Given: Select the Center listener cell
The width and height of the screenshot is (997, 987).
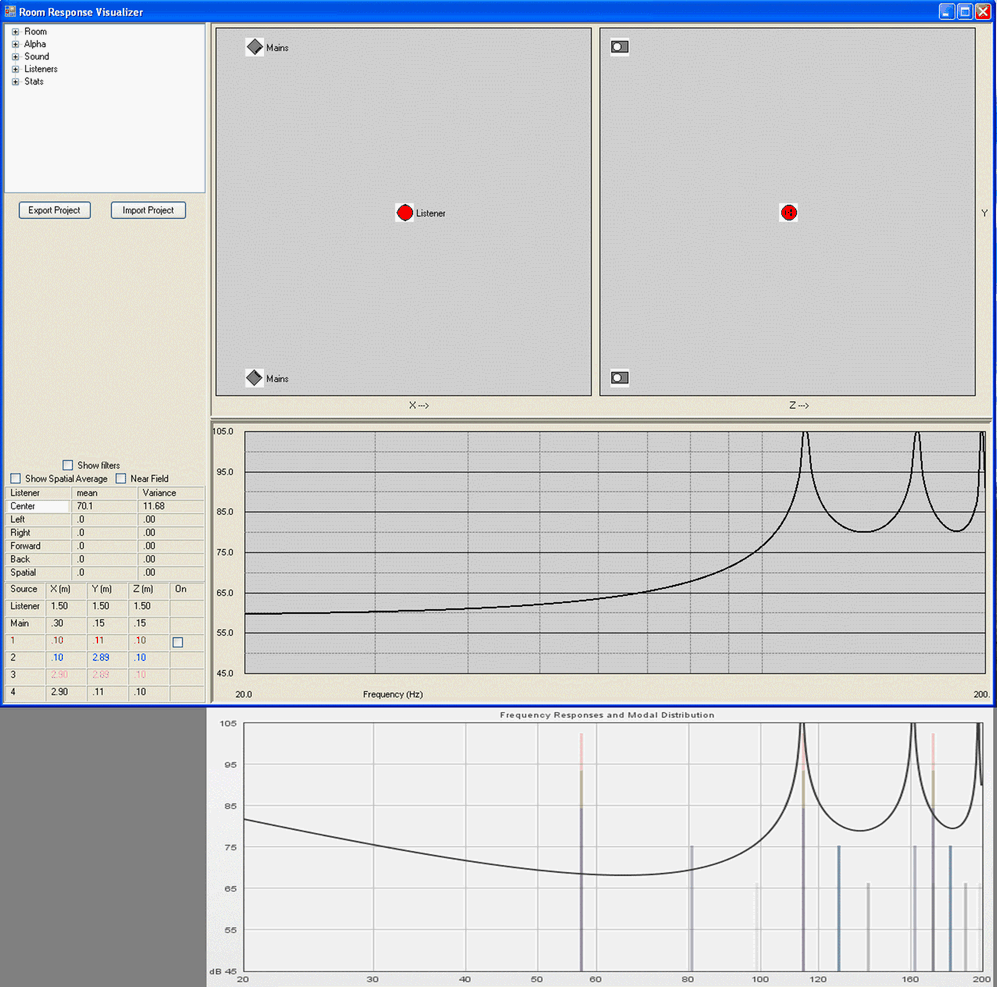Looking at the screenshot, I should pos(38,507).
